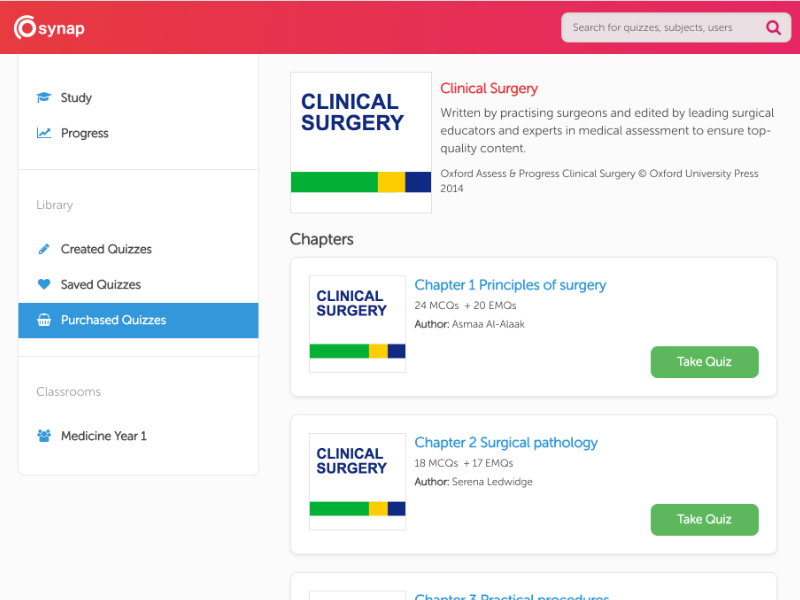Open the Medicine Year 1 classroom
Image resolution: width=800 pixels, height=600 pixels.
click(x=103, y=436)
